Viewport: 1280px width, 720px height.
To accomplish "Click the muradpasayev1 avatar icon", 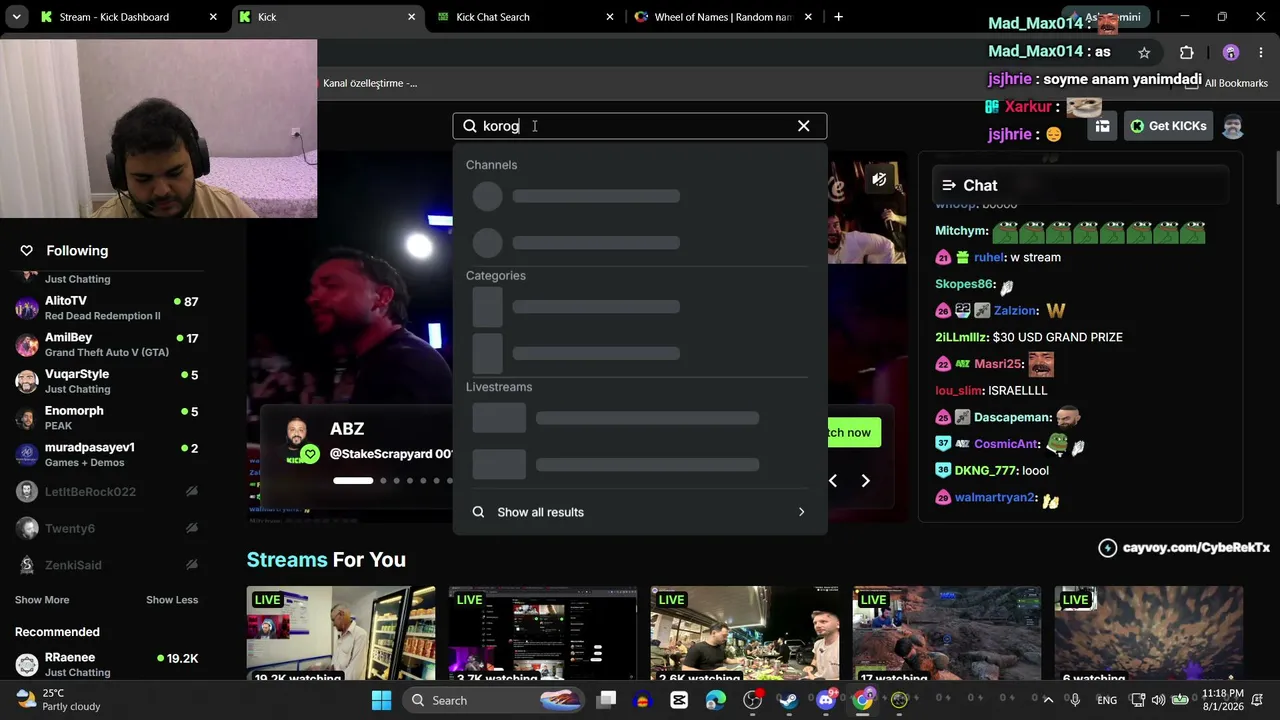I will point(27,455).
